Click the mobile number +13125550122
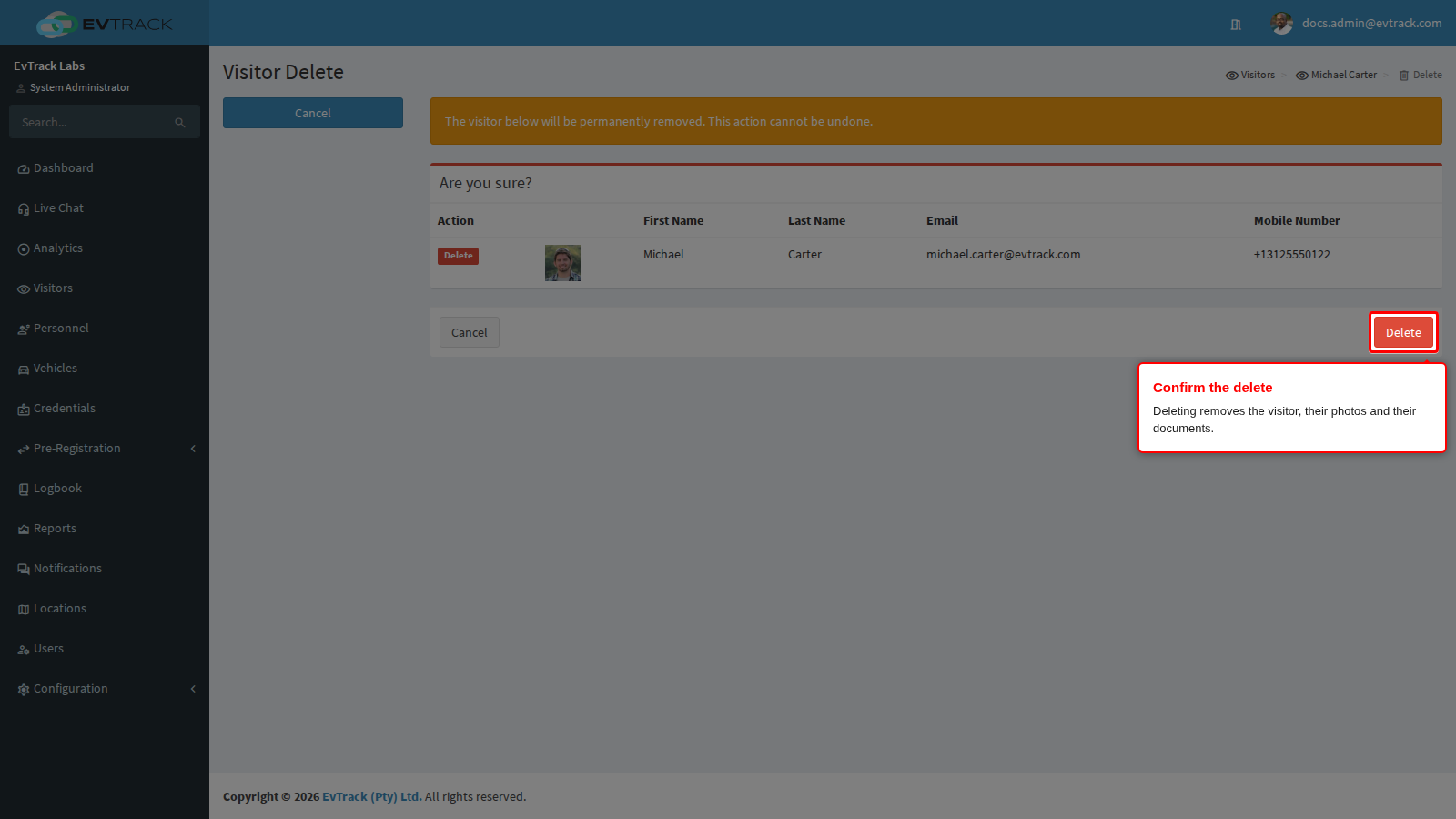1456x819 pixels. click(1291, 255)
